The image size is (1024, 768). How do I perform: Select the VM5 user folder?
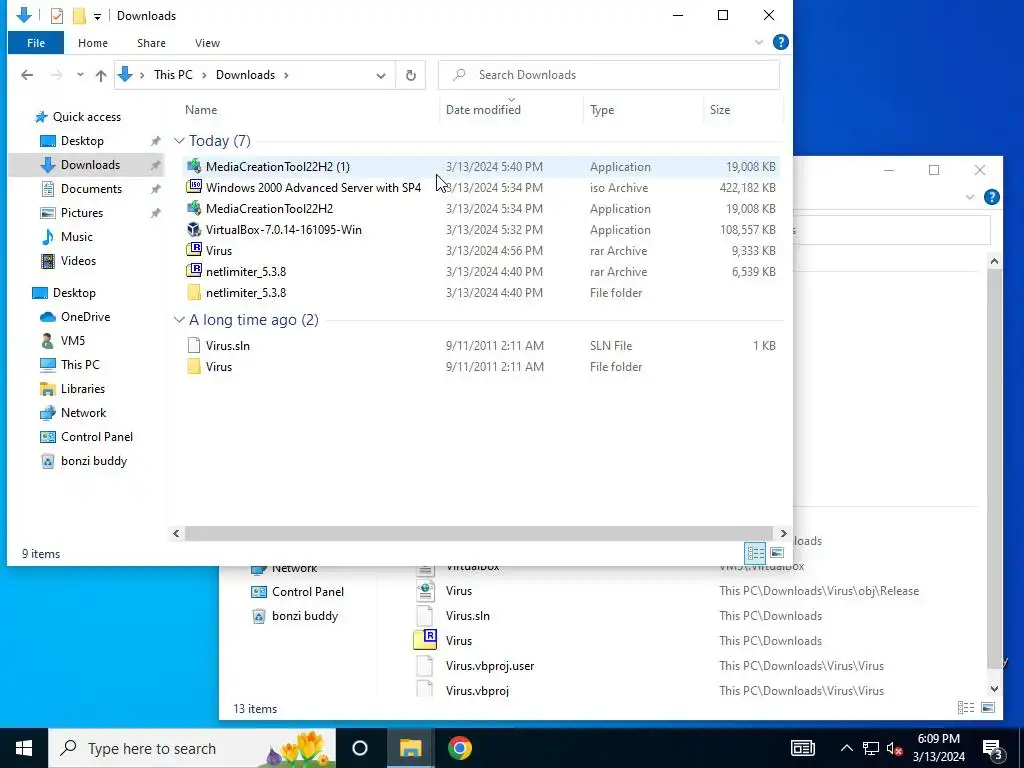click(x=72, y=341)
